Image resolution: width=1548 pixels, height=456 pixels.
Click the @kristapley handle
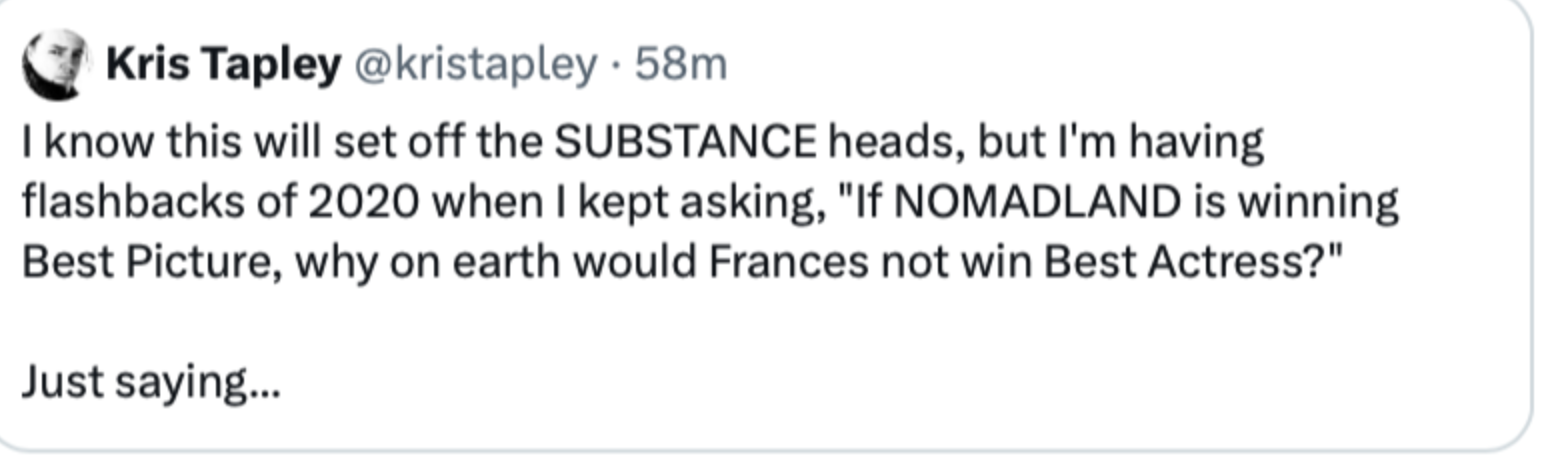tap(470, 65)
